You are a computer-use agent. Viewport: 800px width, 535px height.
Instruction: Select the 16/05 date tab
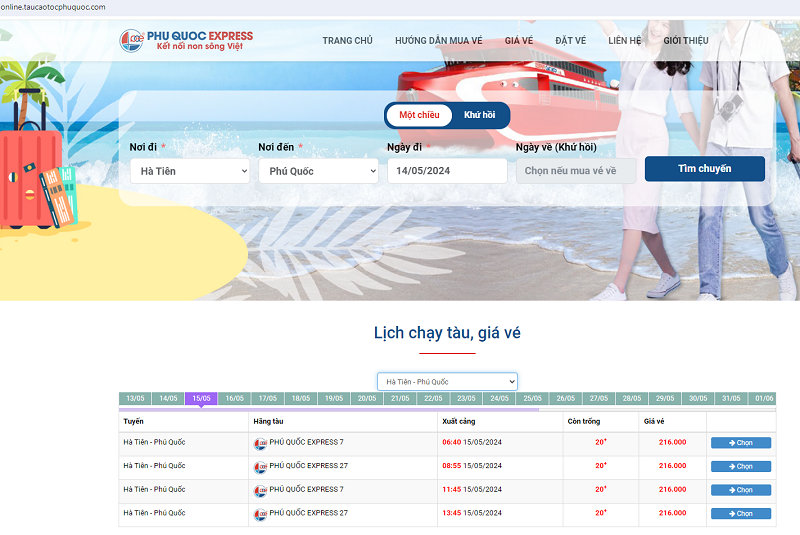tap(235, 398)
